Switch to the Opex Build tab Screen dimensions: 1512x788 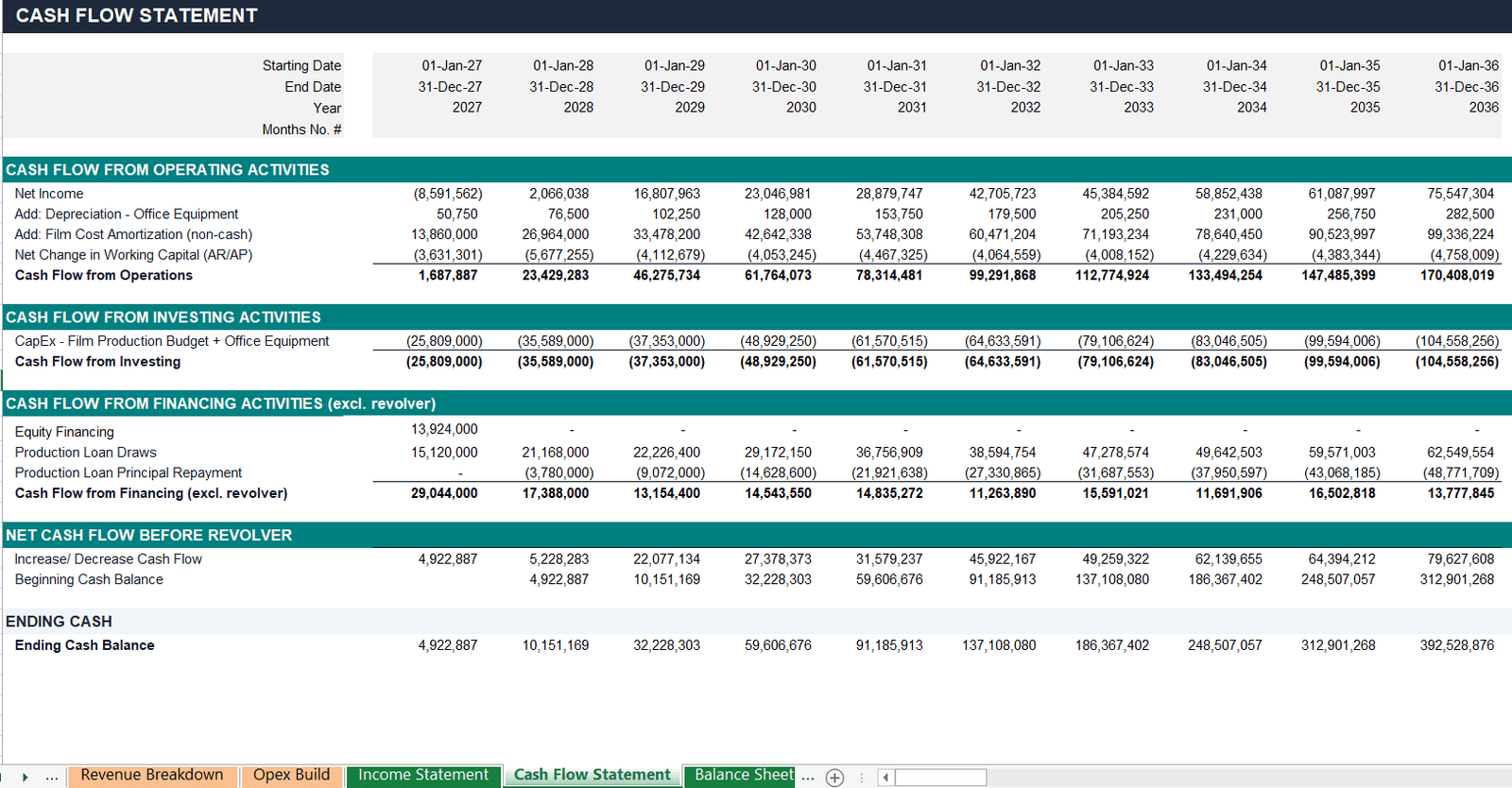[291, 775]
